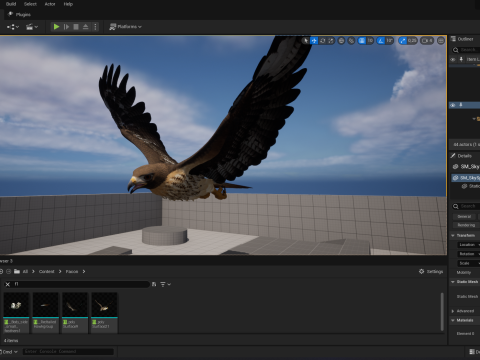Open the Help menu
The image size is (480, 360).
68,4
